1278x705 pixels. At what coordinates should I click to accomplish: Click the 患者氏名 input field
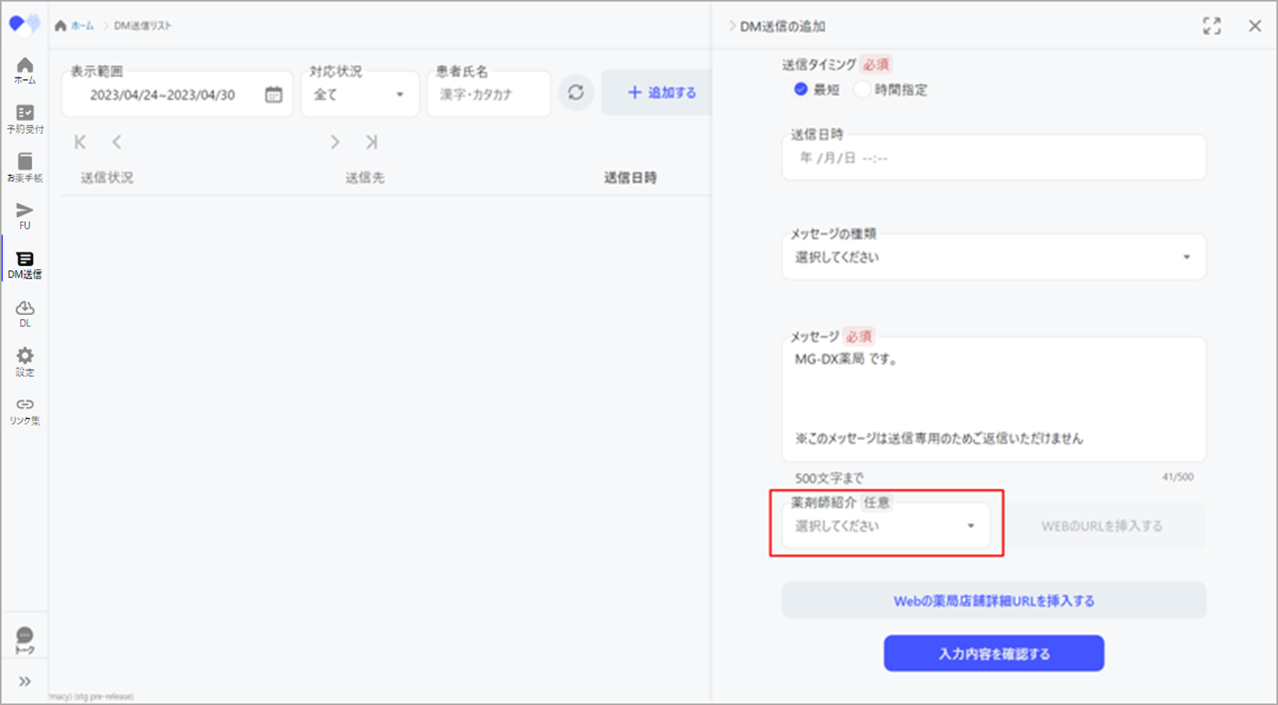pyautogui.click(x=488, y=95)
